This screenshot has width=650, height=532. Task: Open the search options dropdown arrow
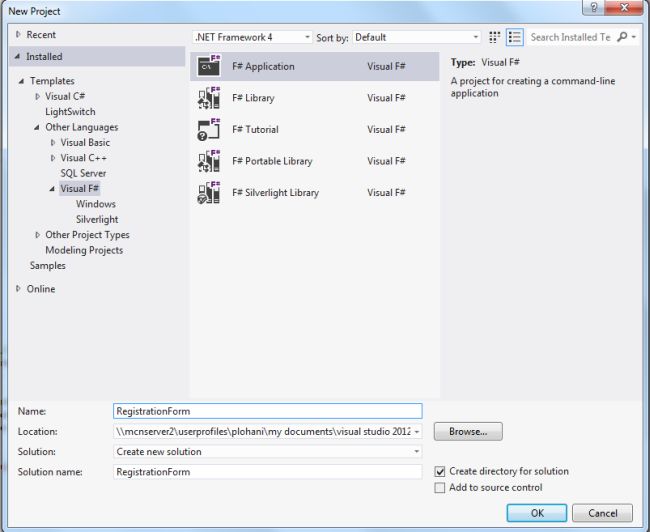(x=634, y=37)
